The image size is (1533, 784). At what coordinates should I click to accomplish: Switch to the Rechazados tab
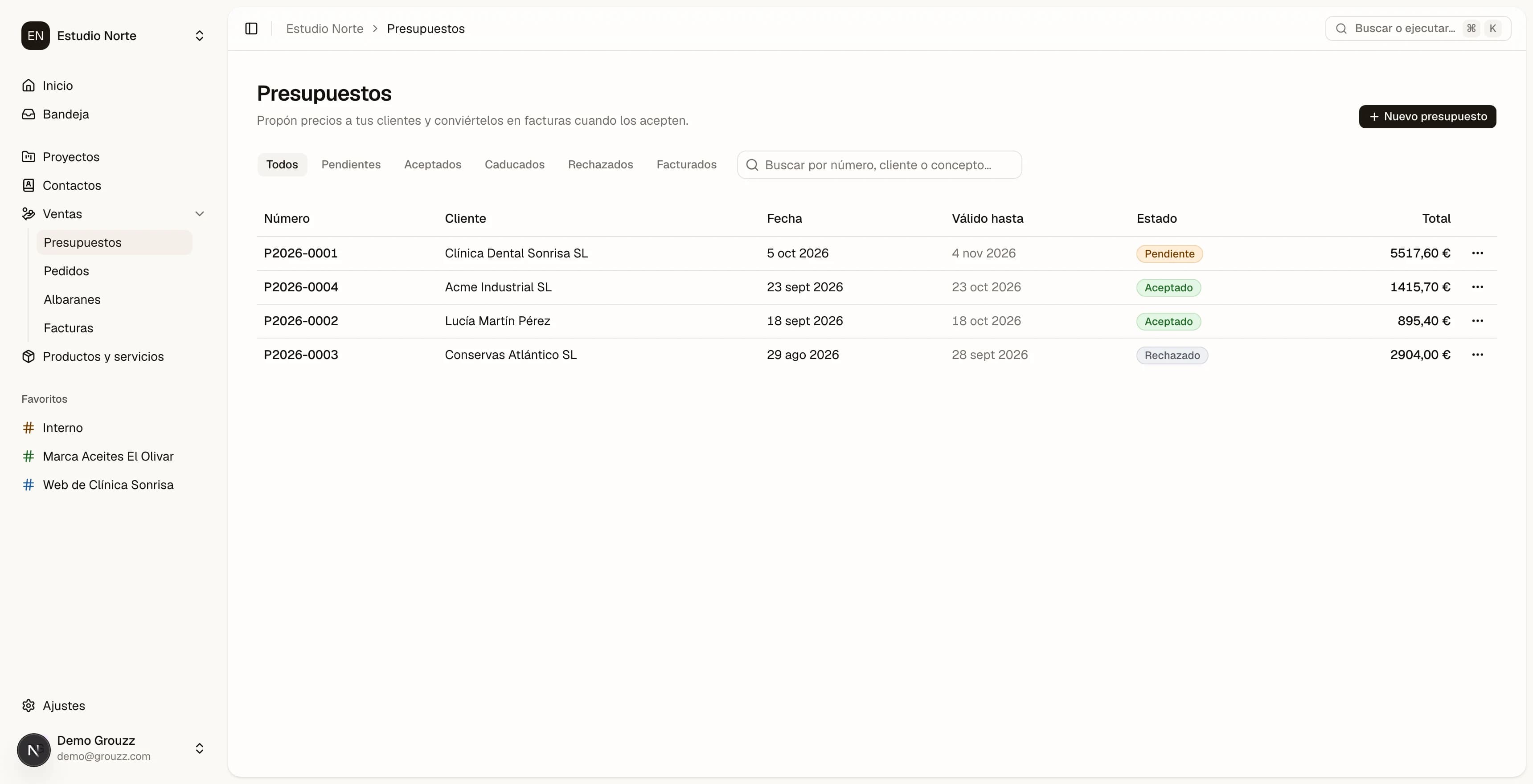[x=600, y=165]
